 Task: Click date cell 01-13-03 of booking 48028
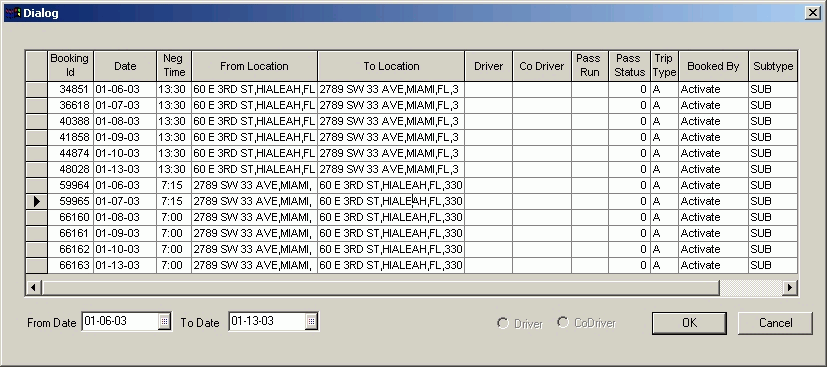point(125,169)
